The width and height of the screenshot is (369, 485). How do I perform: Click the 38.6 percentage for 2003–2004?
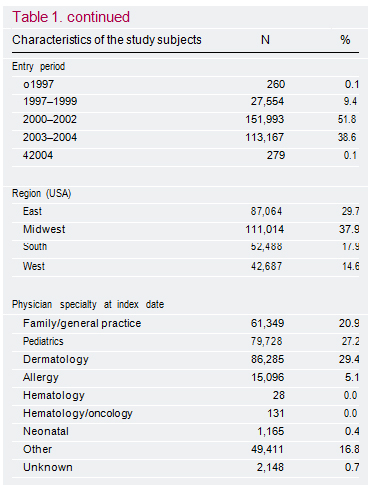347,137
